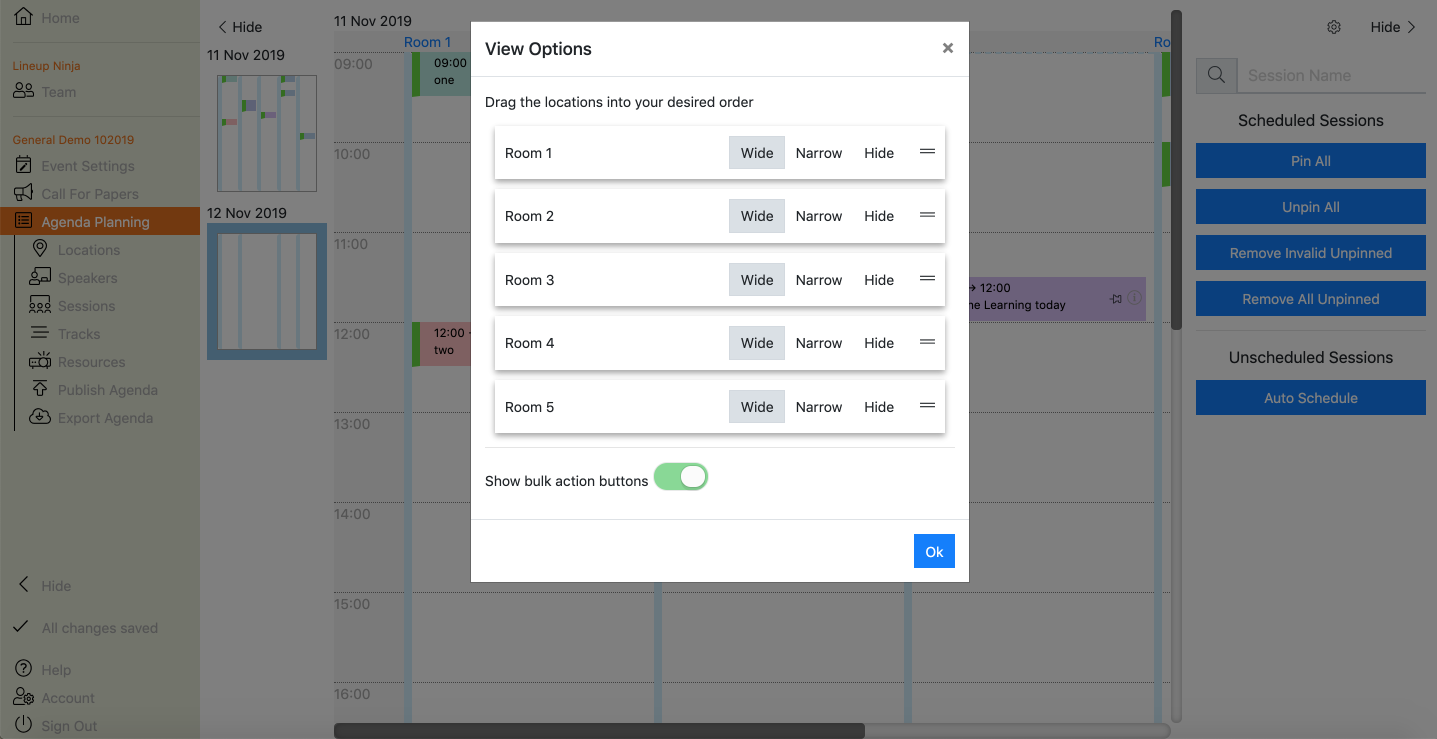This screenshot has width=1437, height=739.
Task: Collapse the right panel with Hide chevron
Action: pos(1394,27)
